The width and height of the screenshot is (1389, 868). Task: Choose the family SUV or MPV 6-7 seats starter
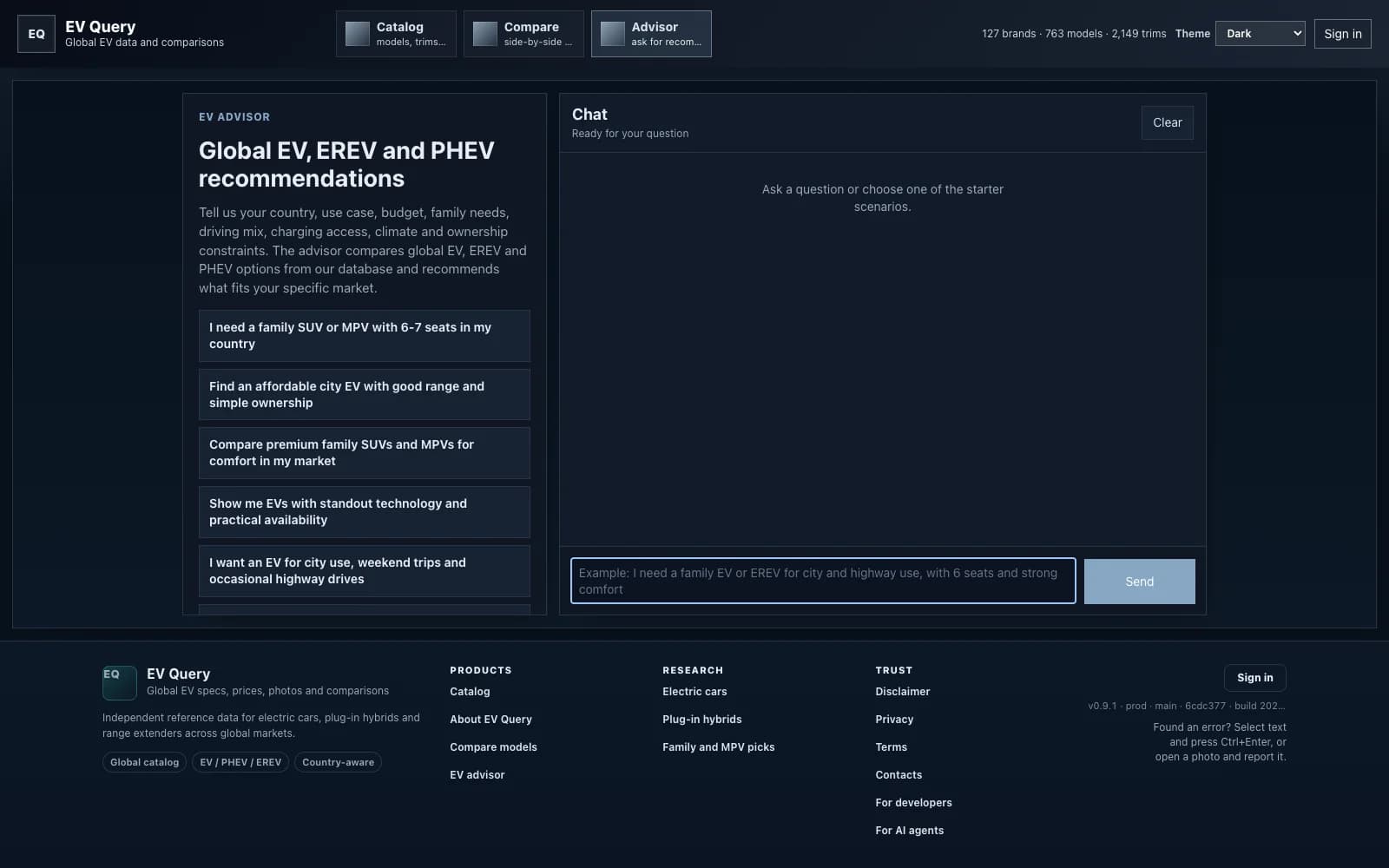(x=365, y=336)
